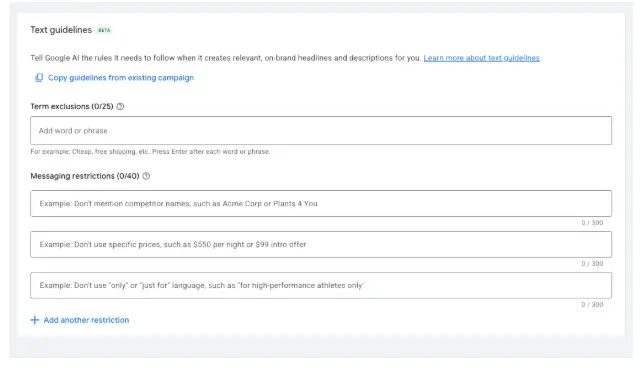This screenshot has width=641, height=370.
Task: Click the 'For example: Cheap, free shipping' hint
Action: click(150, 152)
